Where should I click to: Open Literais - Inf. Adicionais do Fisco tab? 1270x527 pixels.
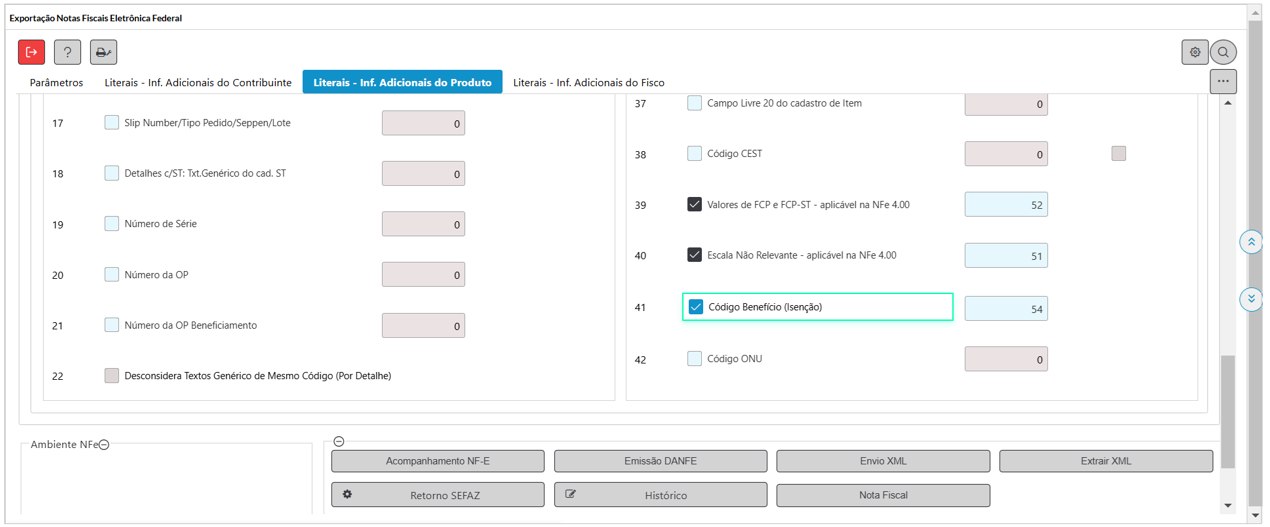pos(589,82)
